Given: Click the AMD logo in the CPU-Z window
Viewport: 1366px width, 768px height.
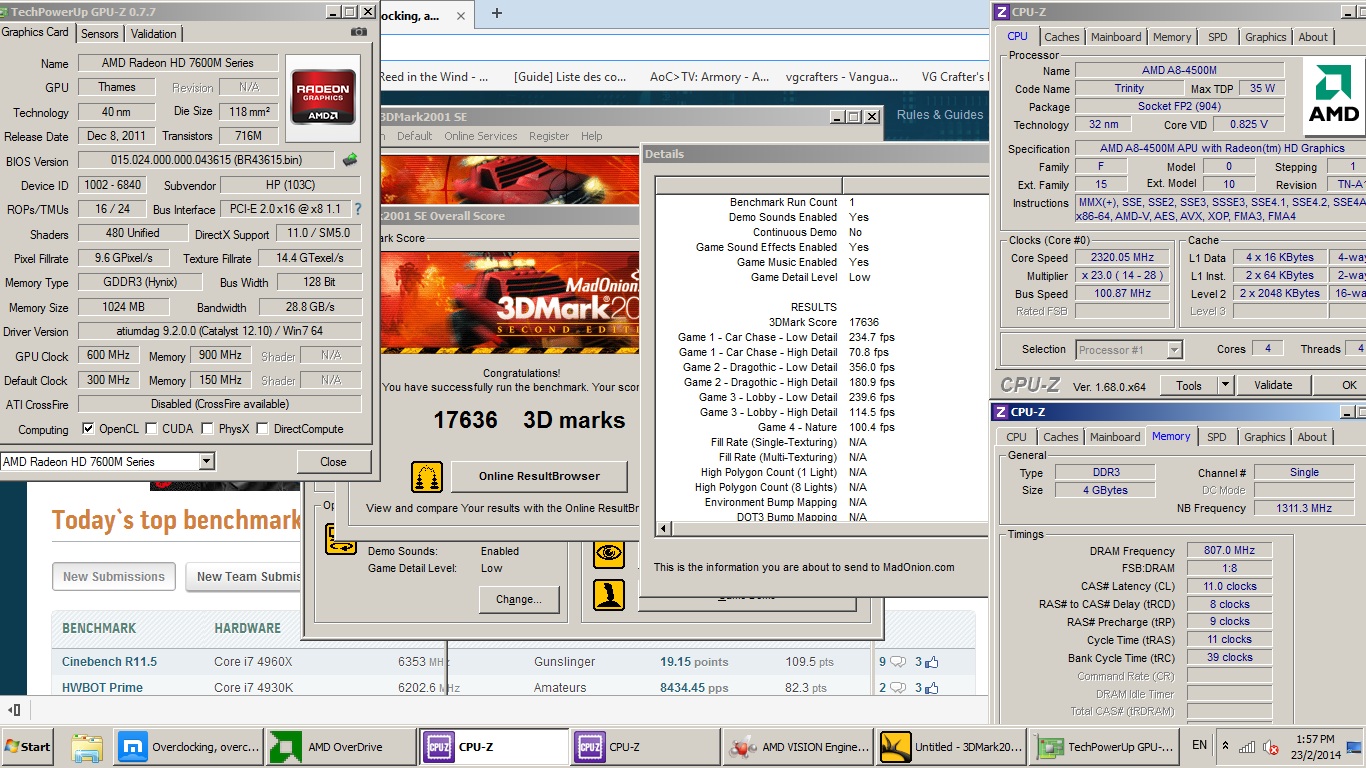Looking at the screenshot, I should pos(1335,96).
